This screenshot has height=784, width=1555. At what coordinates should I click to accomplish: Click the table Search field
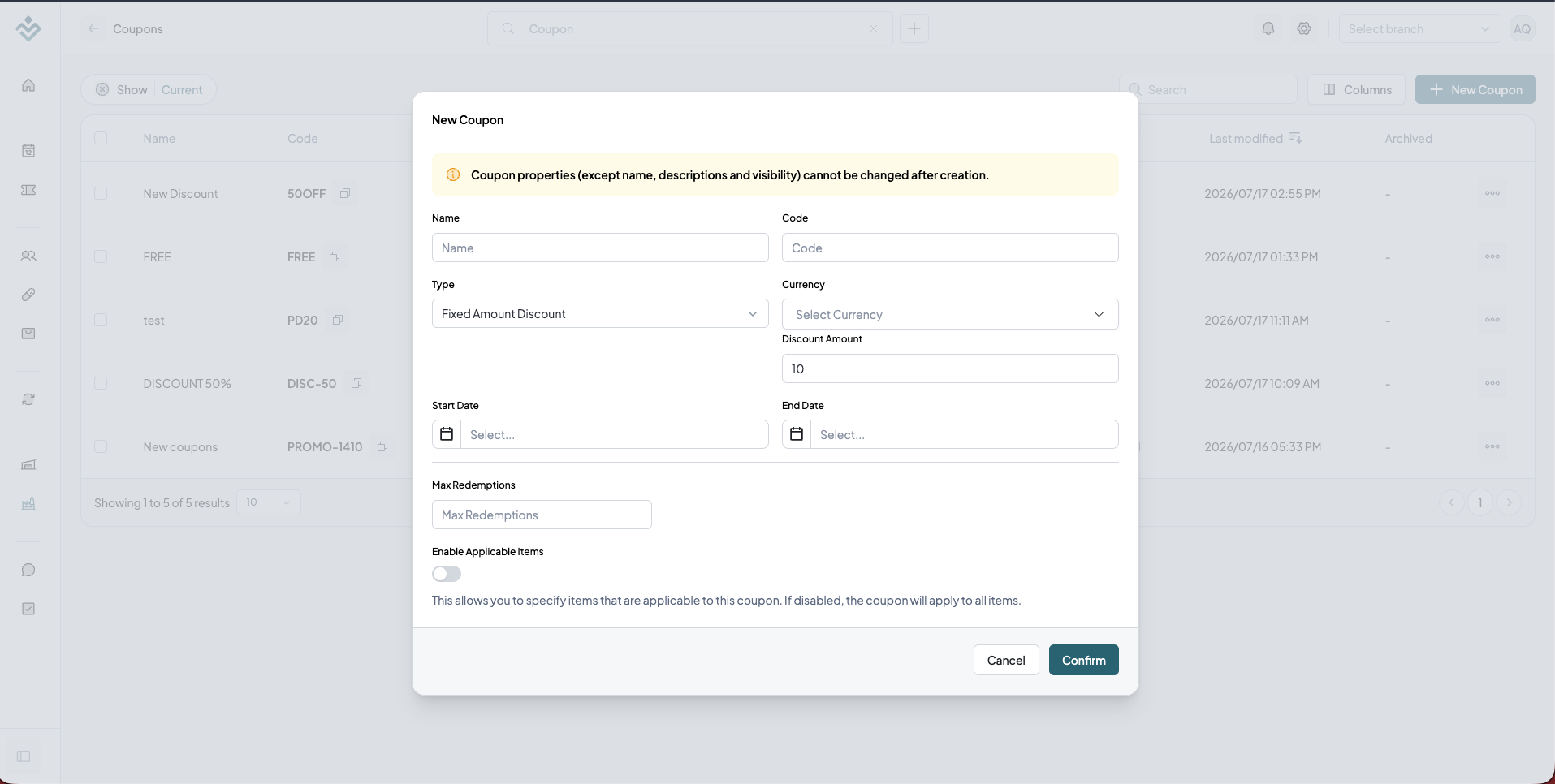(1208, 89)
